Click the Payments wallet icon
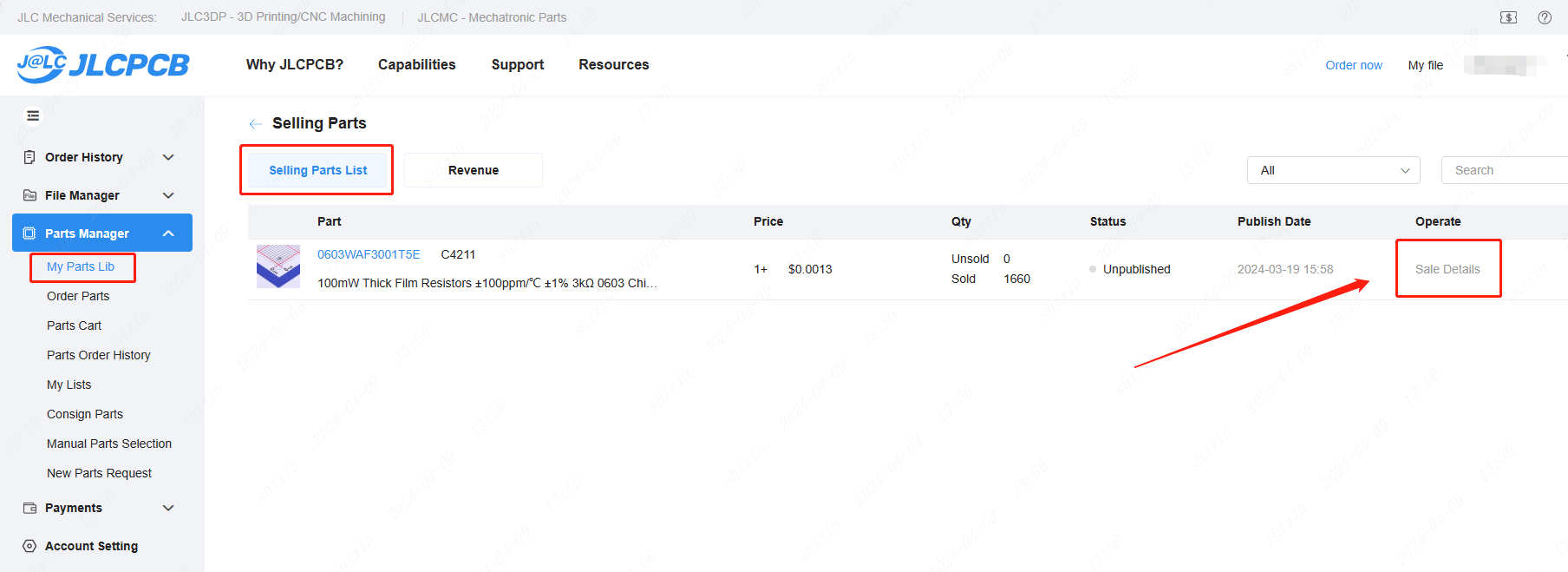This screenshot has height=572, width=1568. tap(29, 508)
